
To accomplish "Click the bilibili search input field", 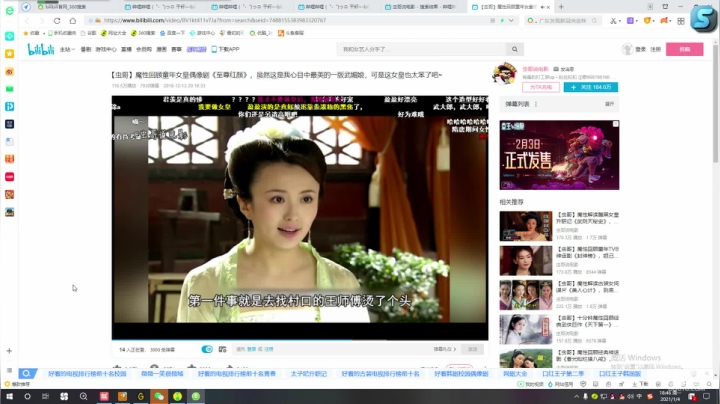I will (x=422, y=49).
